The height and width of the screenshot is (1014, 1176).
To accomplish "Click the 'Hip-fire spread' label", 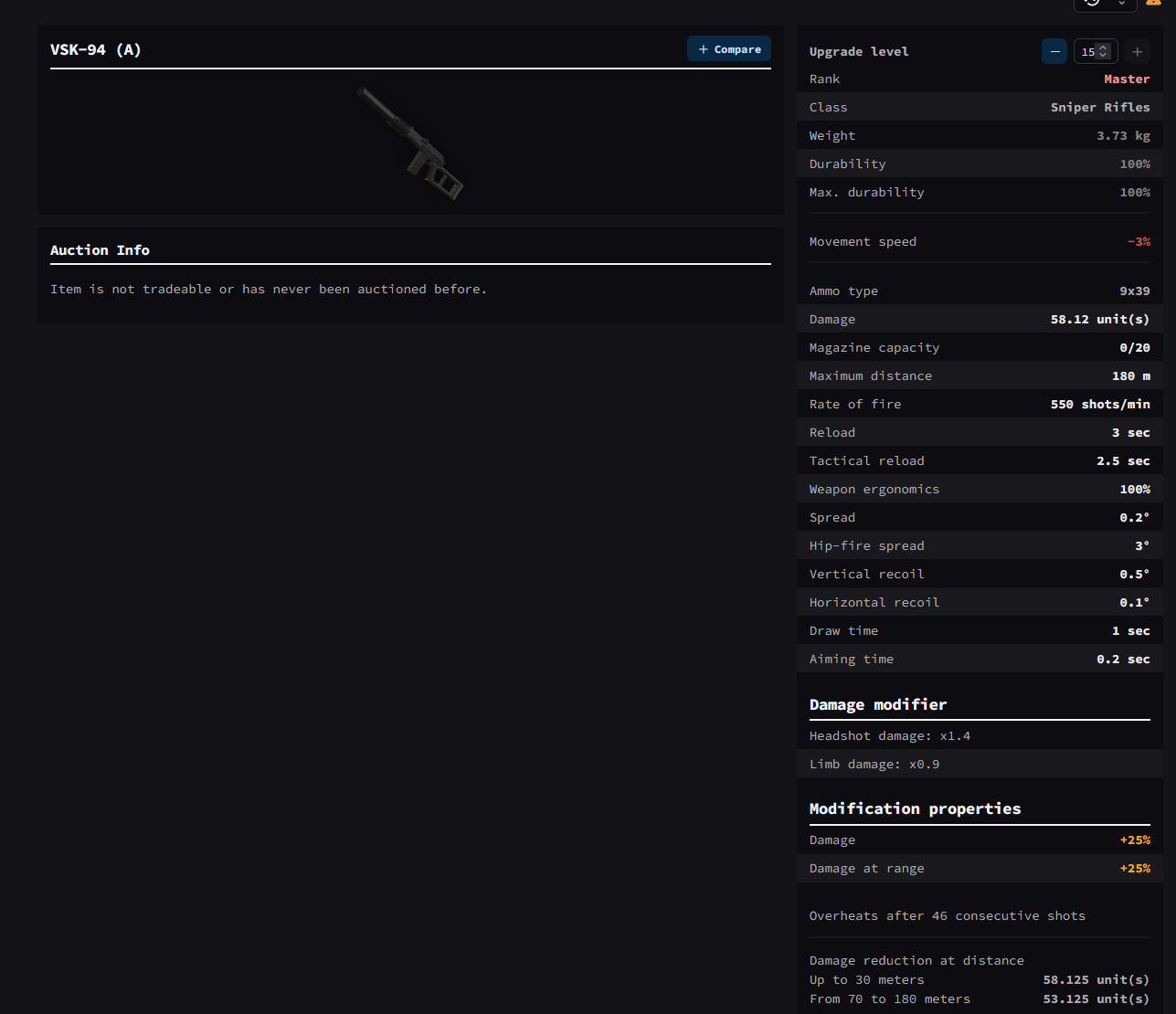I will [867, 546].
